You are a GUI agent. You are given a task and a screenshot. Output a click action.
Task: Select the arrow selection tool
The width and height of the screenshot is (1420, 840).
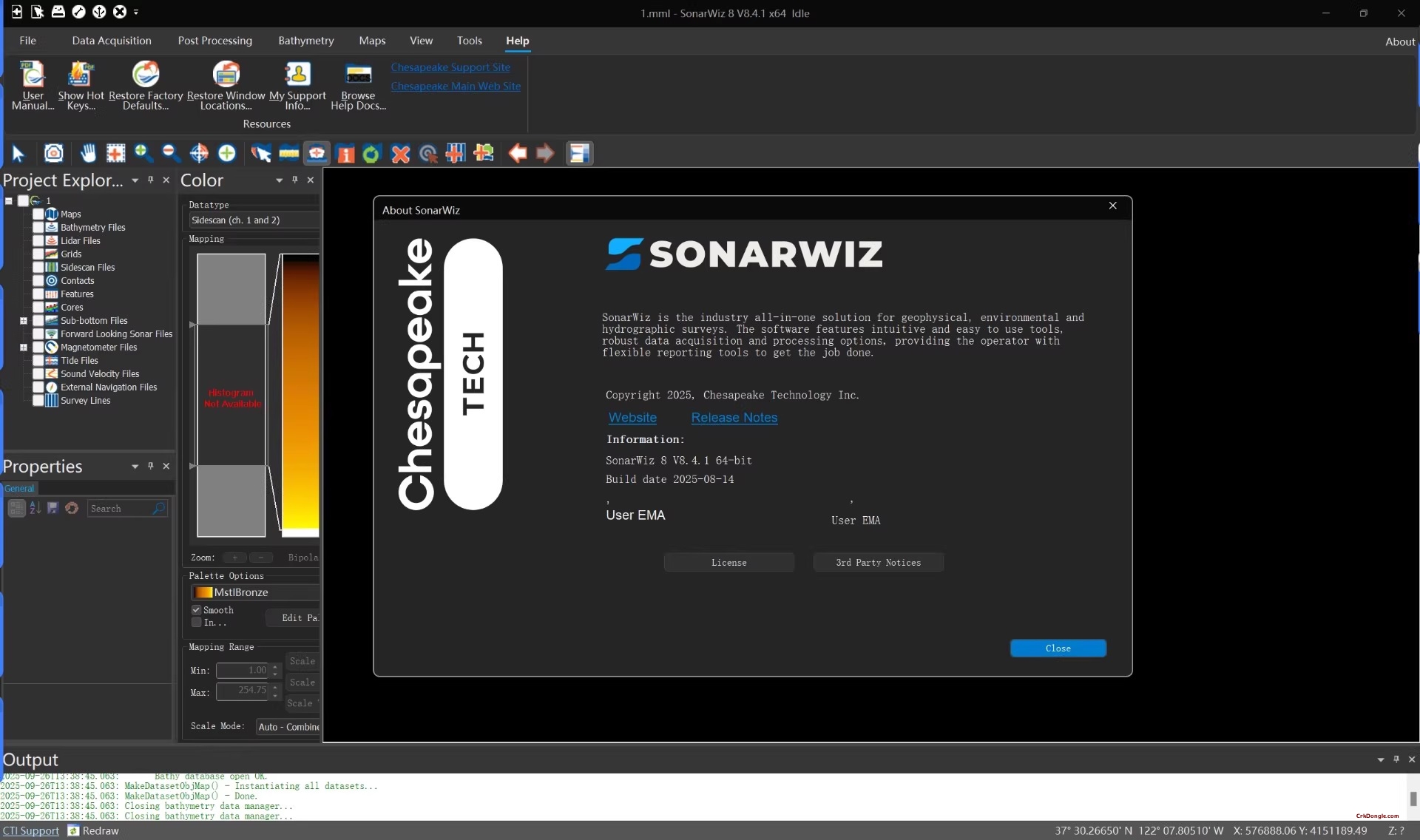pos(18,153)
